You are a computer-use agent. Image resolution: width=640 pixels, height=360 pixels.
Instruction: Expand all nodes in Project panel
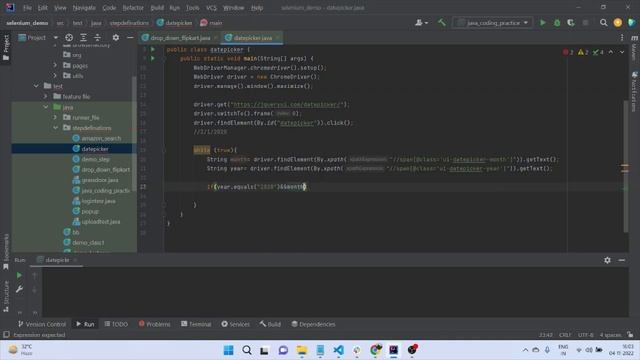pos(83,38)
